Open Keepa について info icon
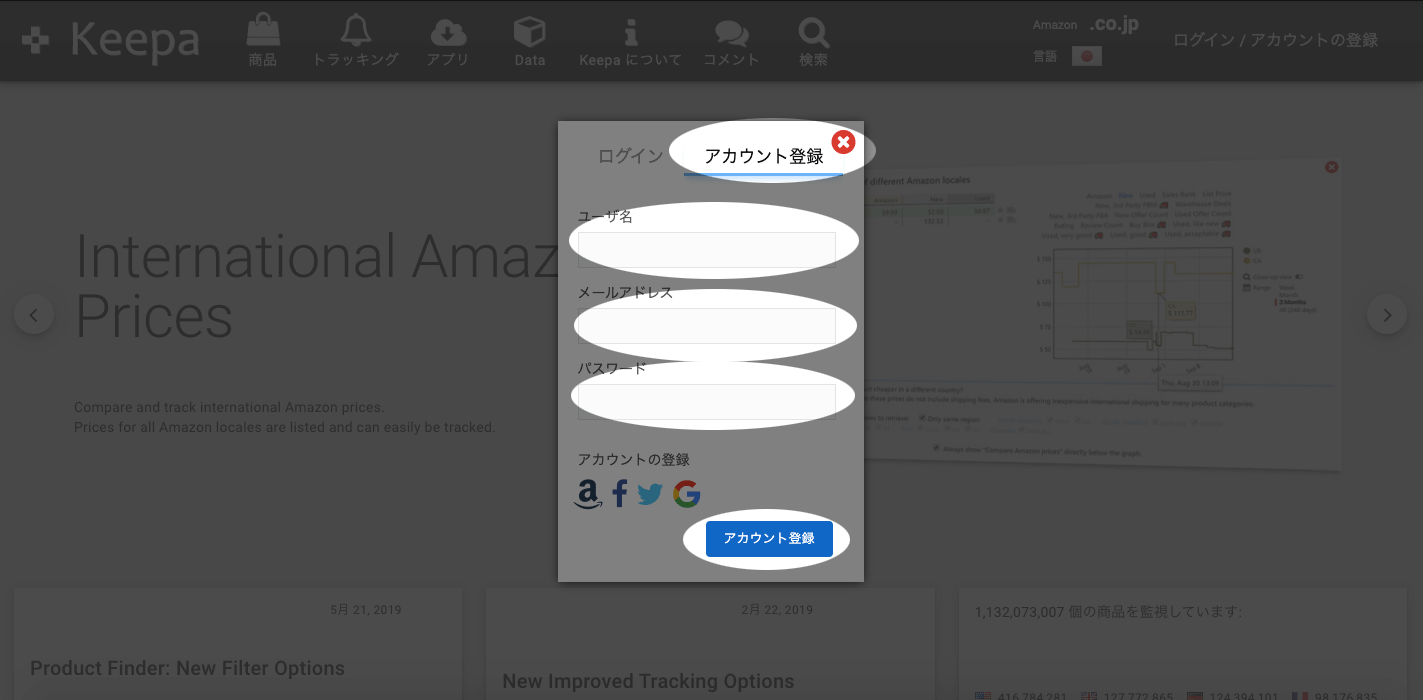This screenshot has width=1423, height=700. 630,31
